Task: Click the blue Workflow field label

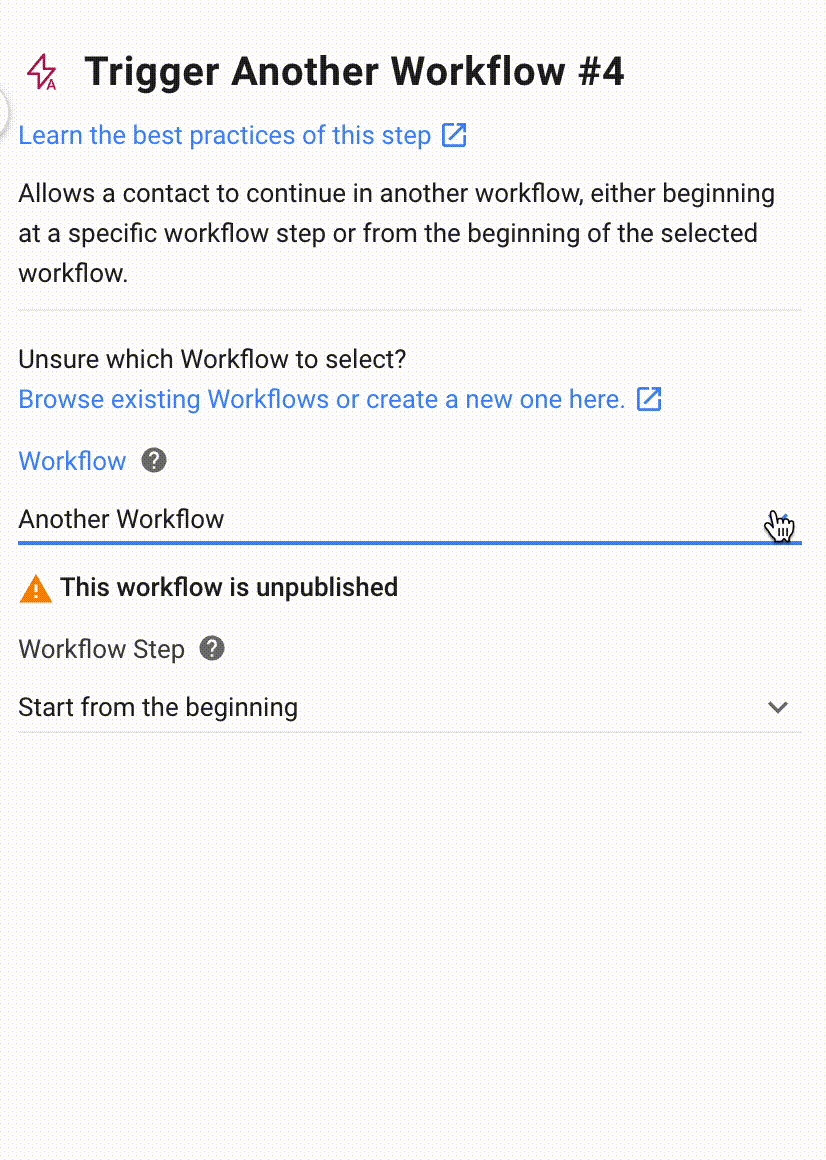Action: click(x=72, y=461)
